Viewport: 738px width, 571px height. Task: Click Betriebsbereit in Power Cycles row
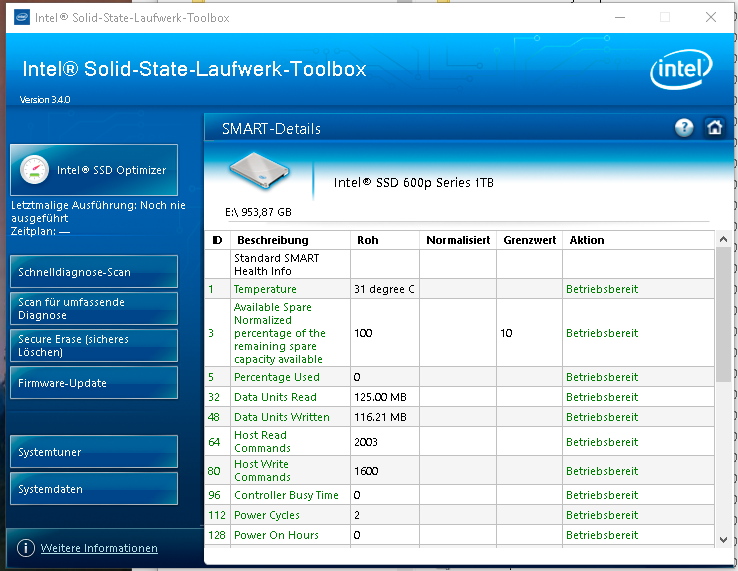[602, 515]
